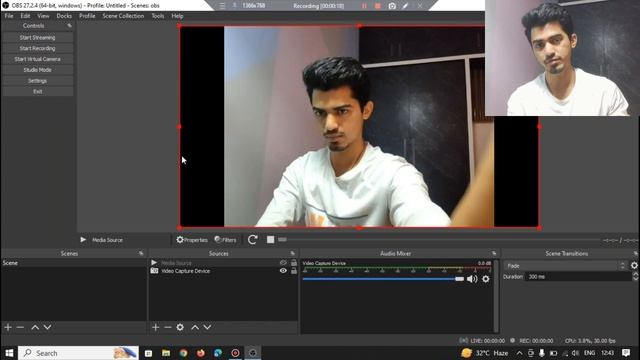The height and width of the screenshot is (360, 640).
Task: Select the item named Scene in Scenes list
Action: point(74,263)
